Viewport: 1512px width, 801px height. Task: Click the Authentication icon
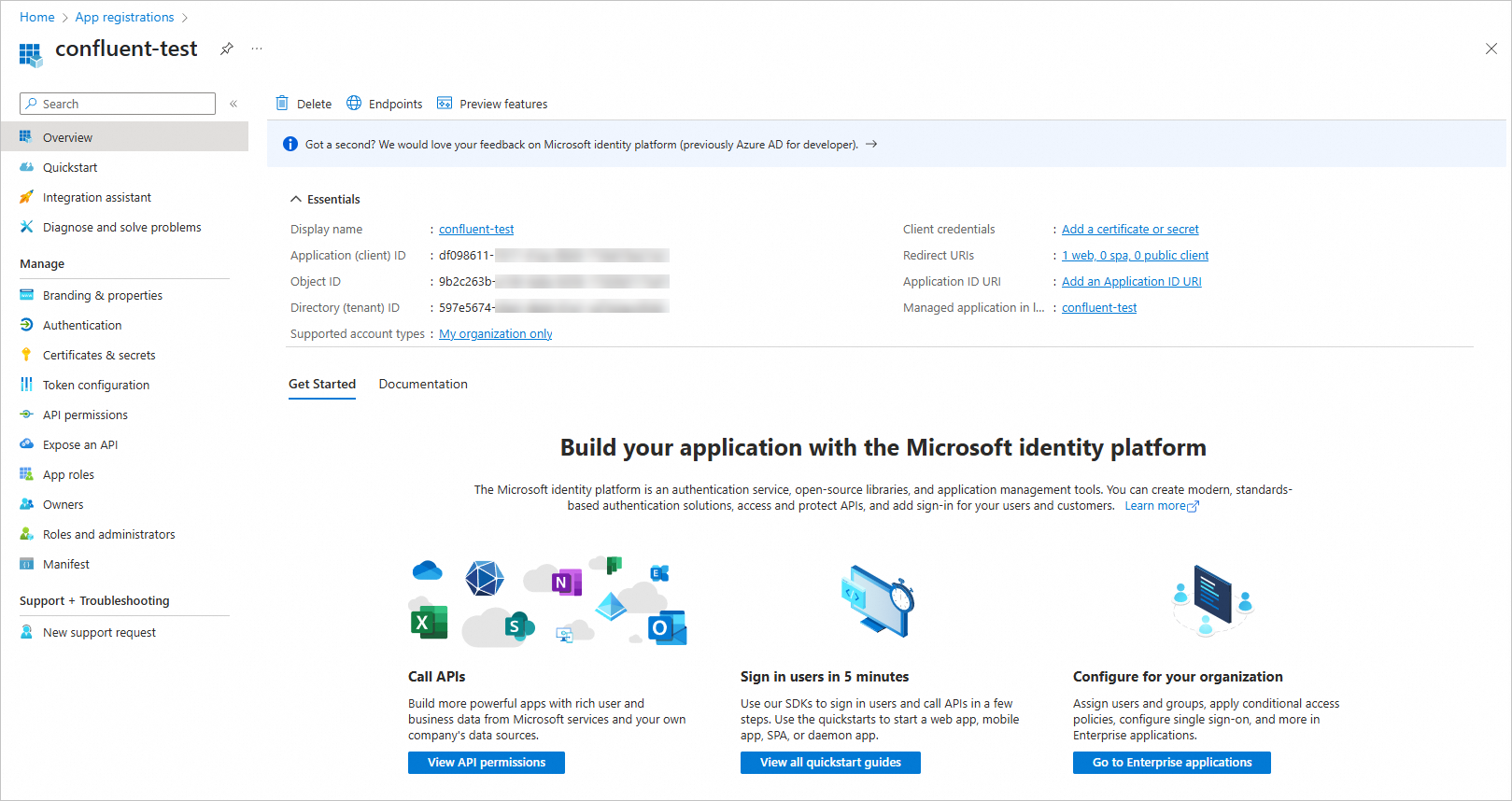(26, 325)
